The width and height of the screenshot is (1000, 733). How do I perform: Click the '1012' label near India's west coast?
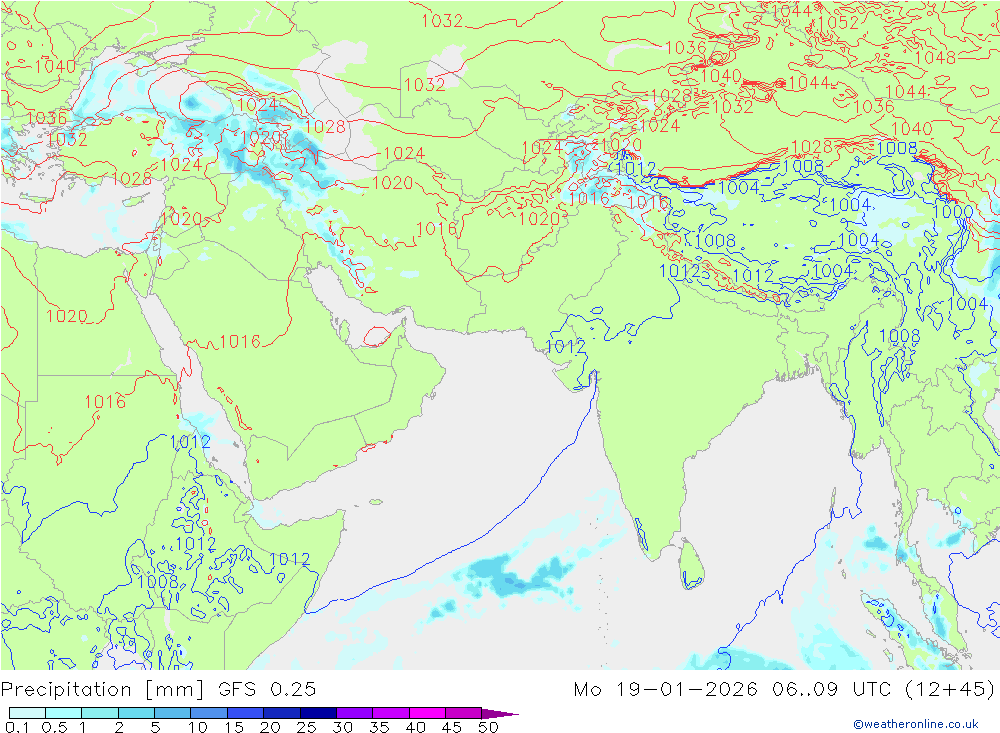click(566, 346)
